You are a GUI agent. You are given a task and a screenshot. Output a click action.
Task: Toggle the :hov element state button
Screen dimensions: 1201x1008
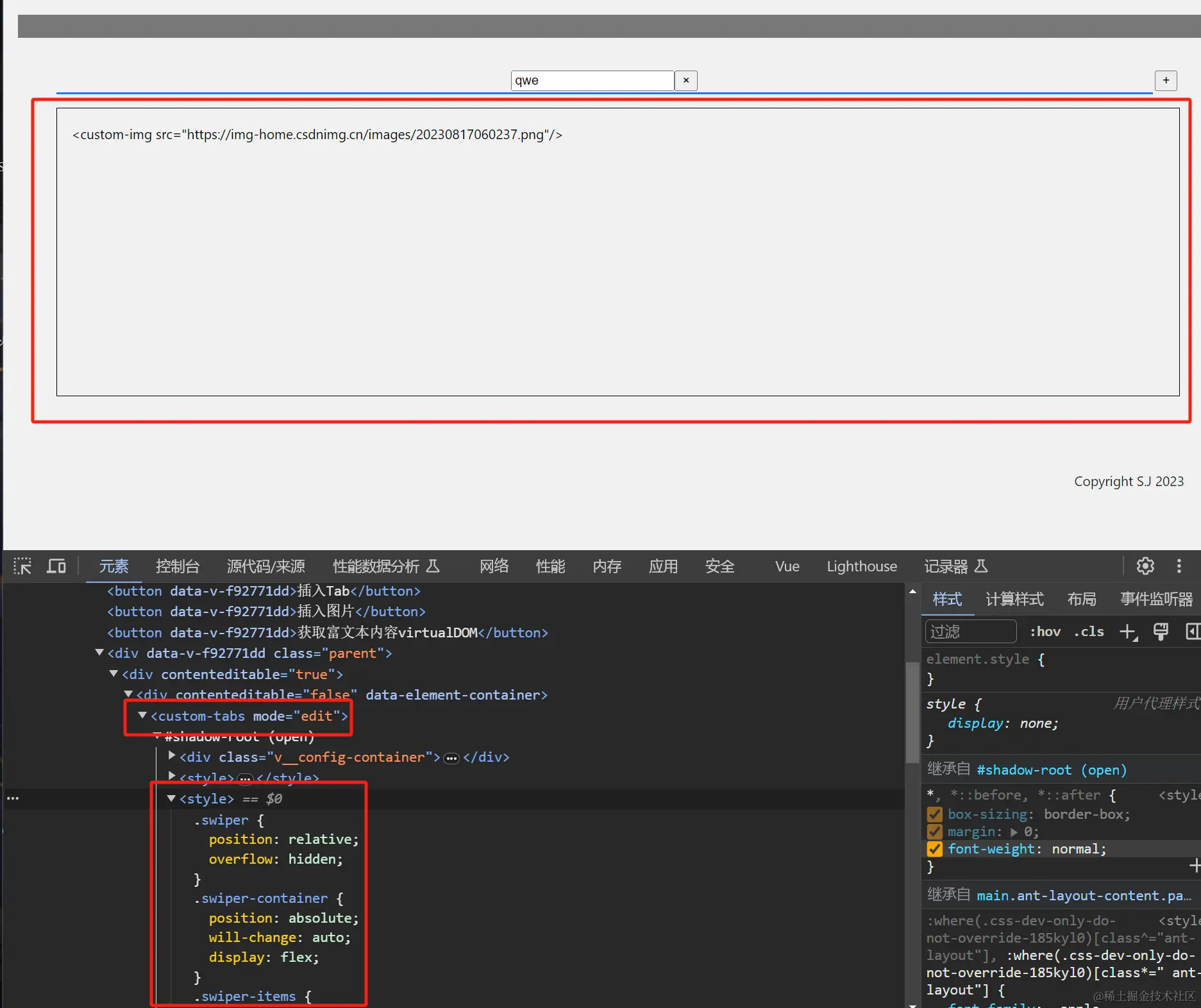(x=1045, y=632)
